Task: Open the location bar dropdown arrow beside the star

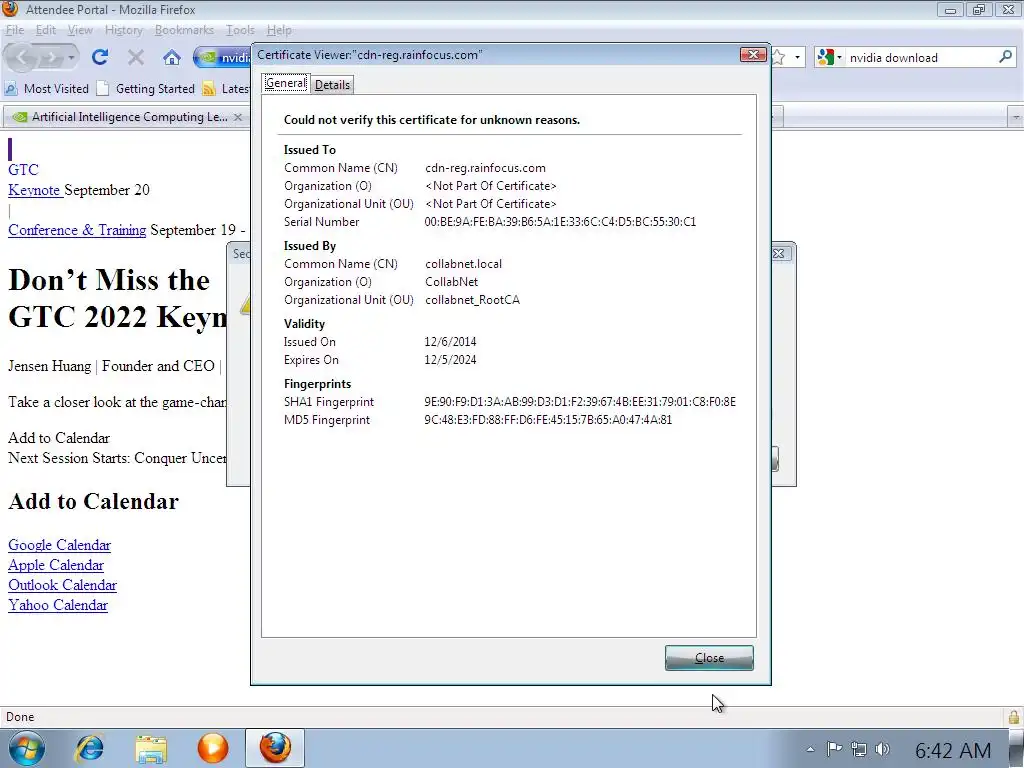Action: 797,57
